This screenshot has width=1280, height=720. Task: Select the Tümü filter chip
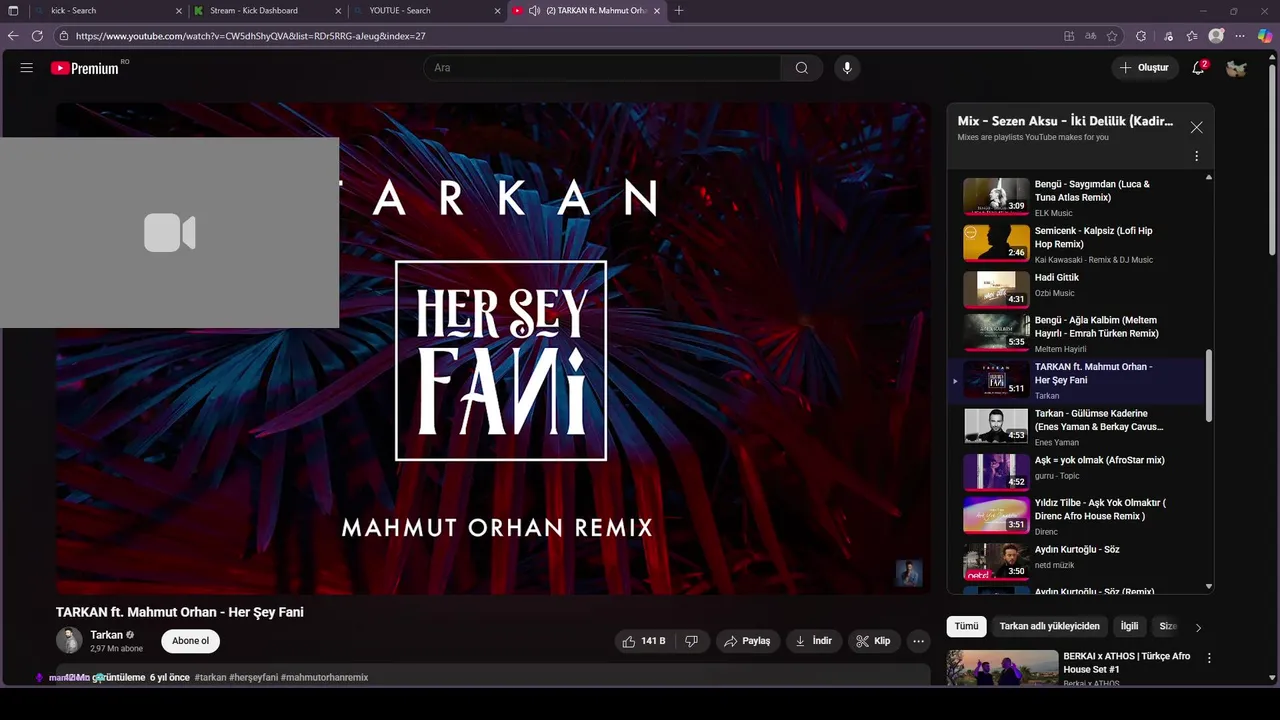[x=966, y=626]
